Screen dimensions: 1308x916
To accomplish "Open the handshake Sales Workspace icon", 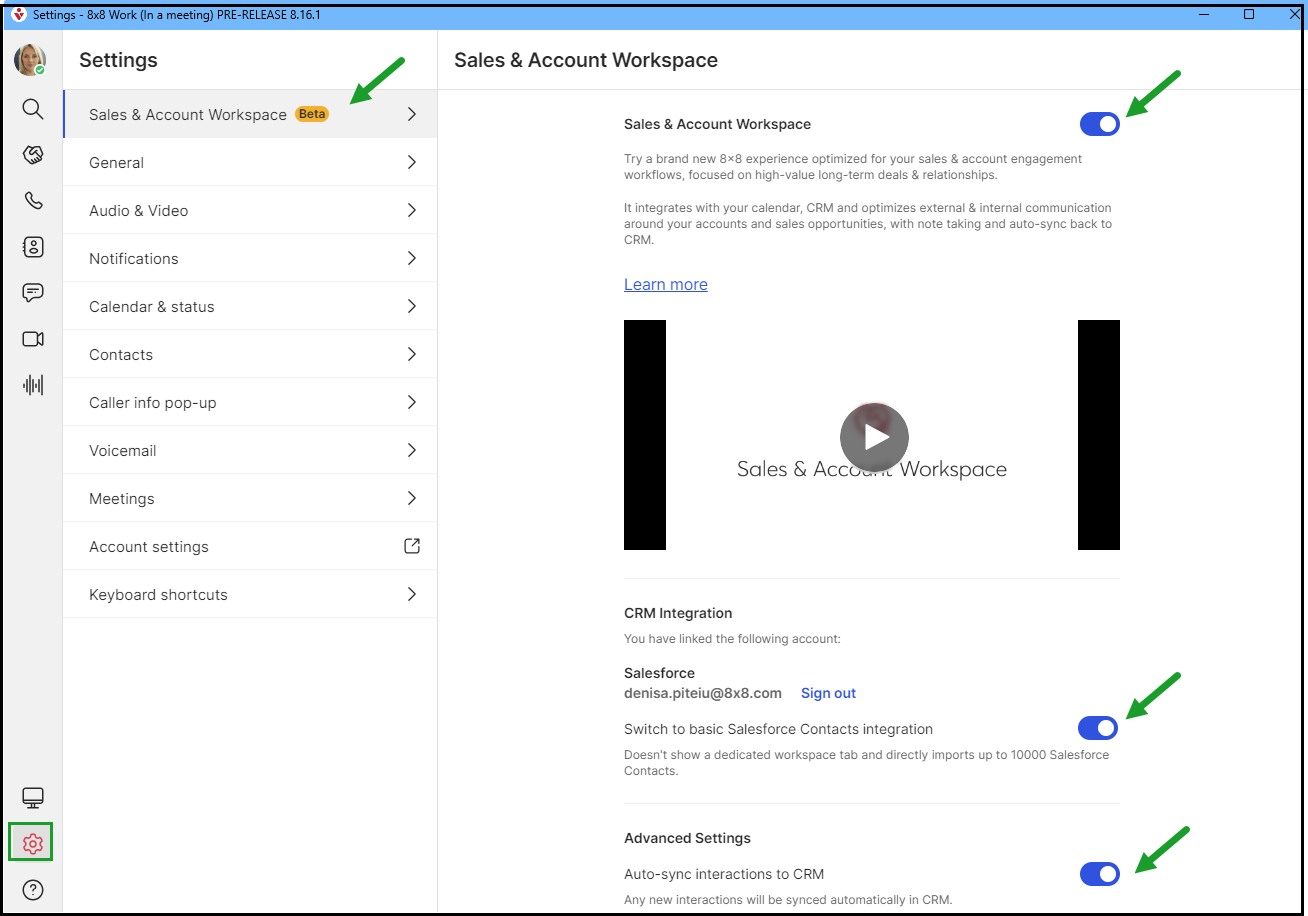I will tap(33, 155).
